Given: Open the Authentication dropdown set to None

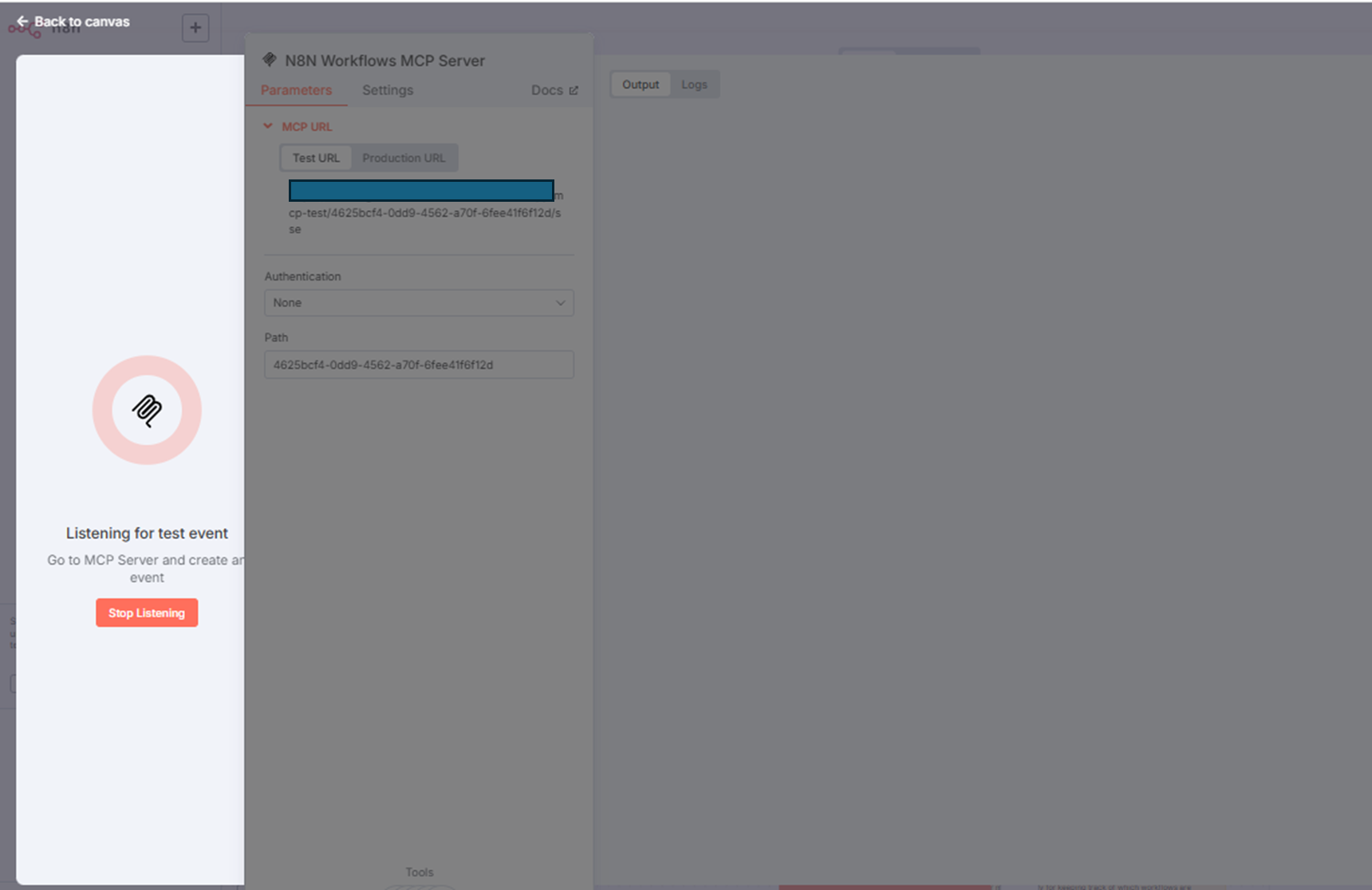Looking at the screenshot, I should [419, 303].
